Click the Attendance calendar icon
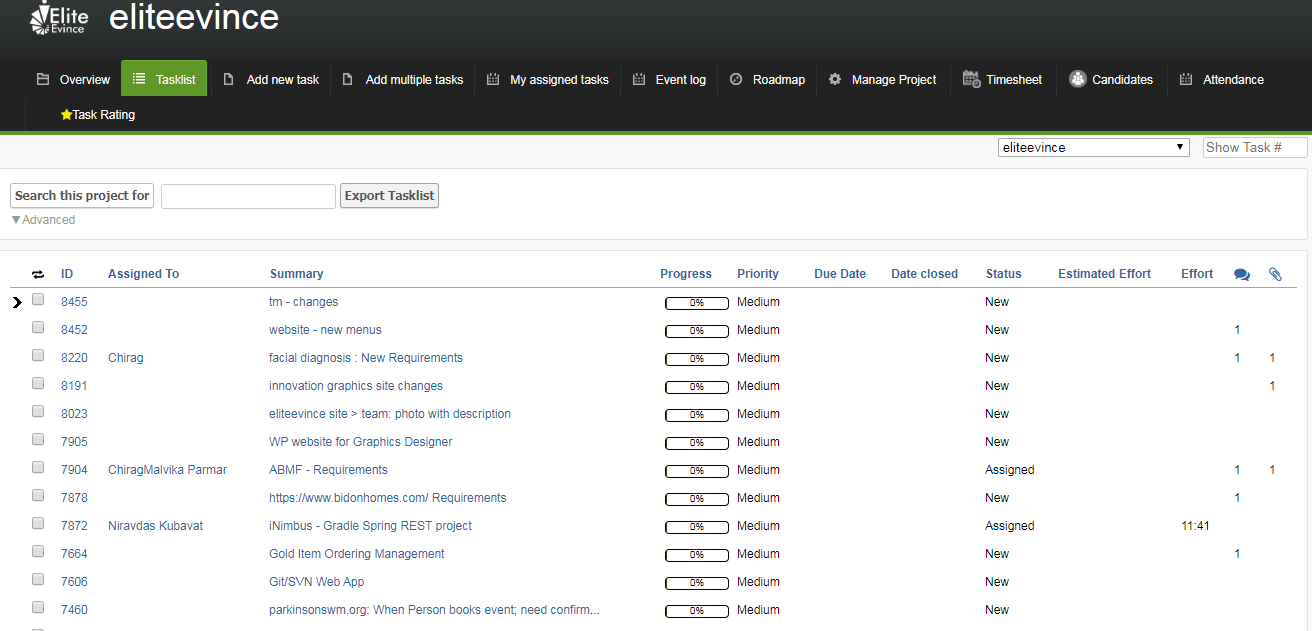 pyautogui.click(x=1186, y=79)
